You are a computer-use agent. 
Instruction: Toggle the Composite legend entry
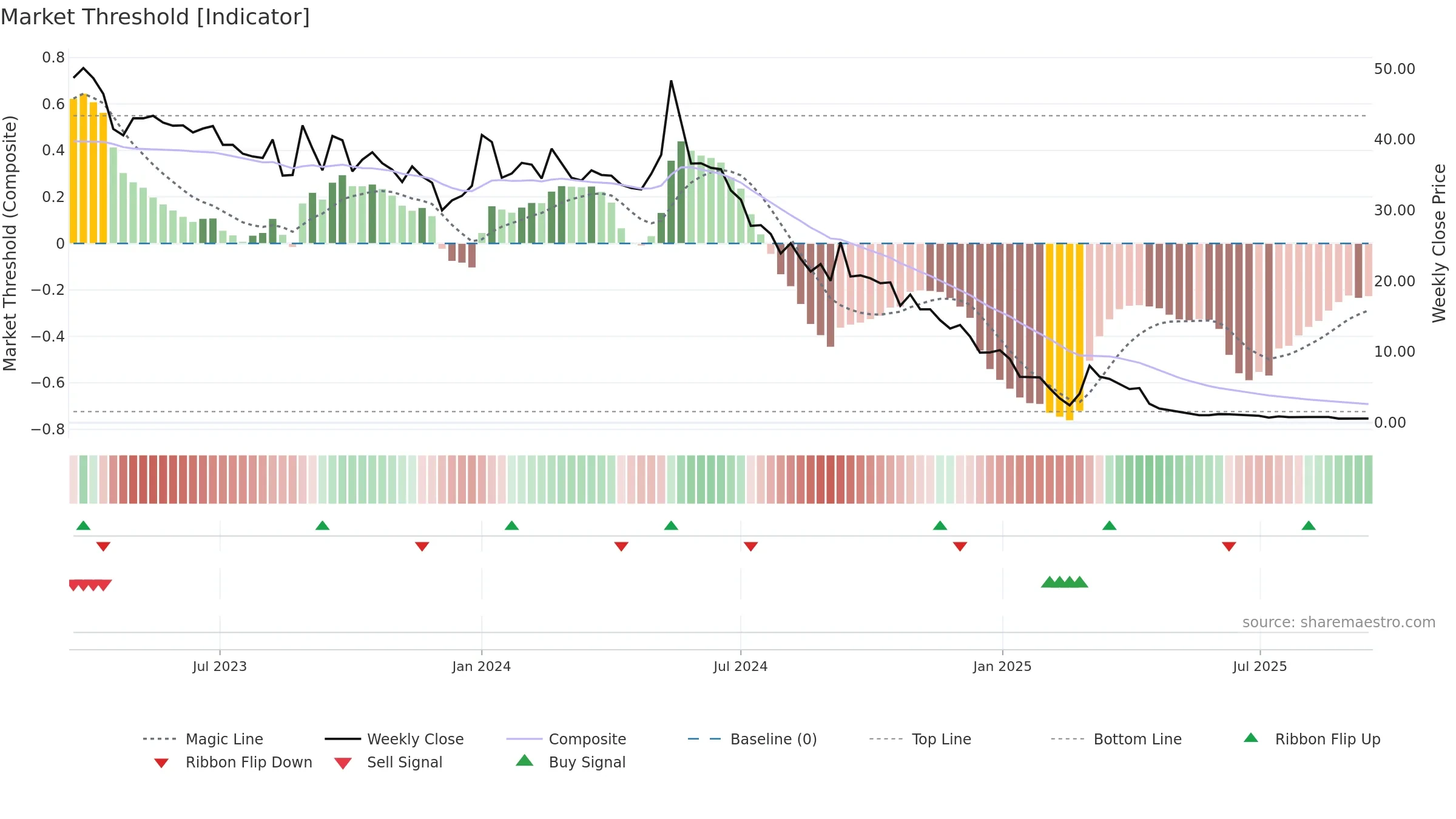tap(566, 739)
